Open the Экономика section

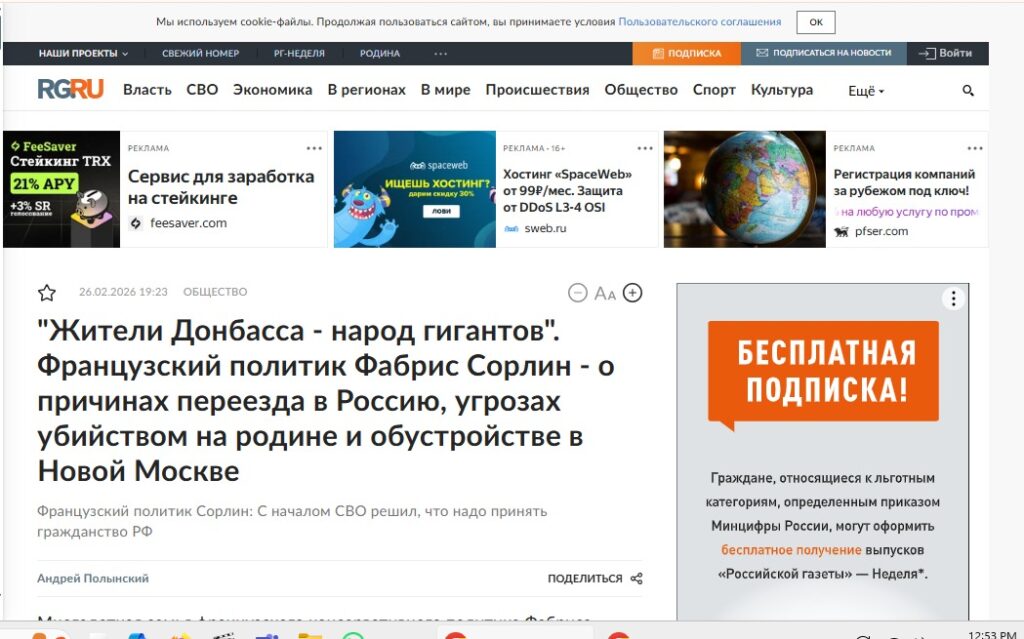tap(272, 90)
